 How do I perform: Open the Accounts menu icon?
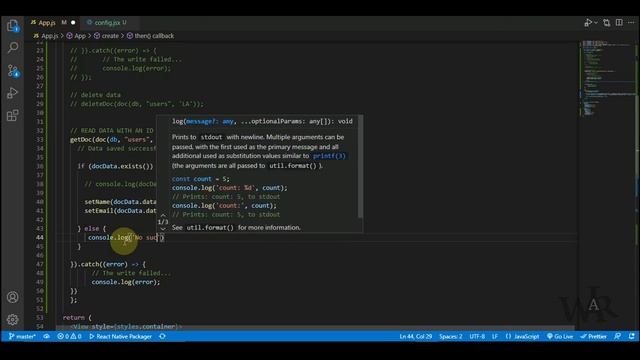[x=13, y=297]
